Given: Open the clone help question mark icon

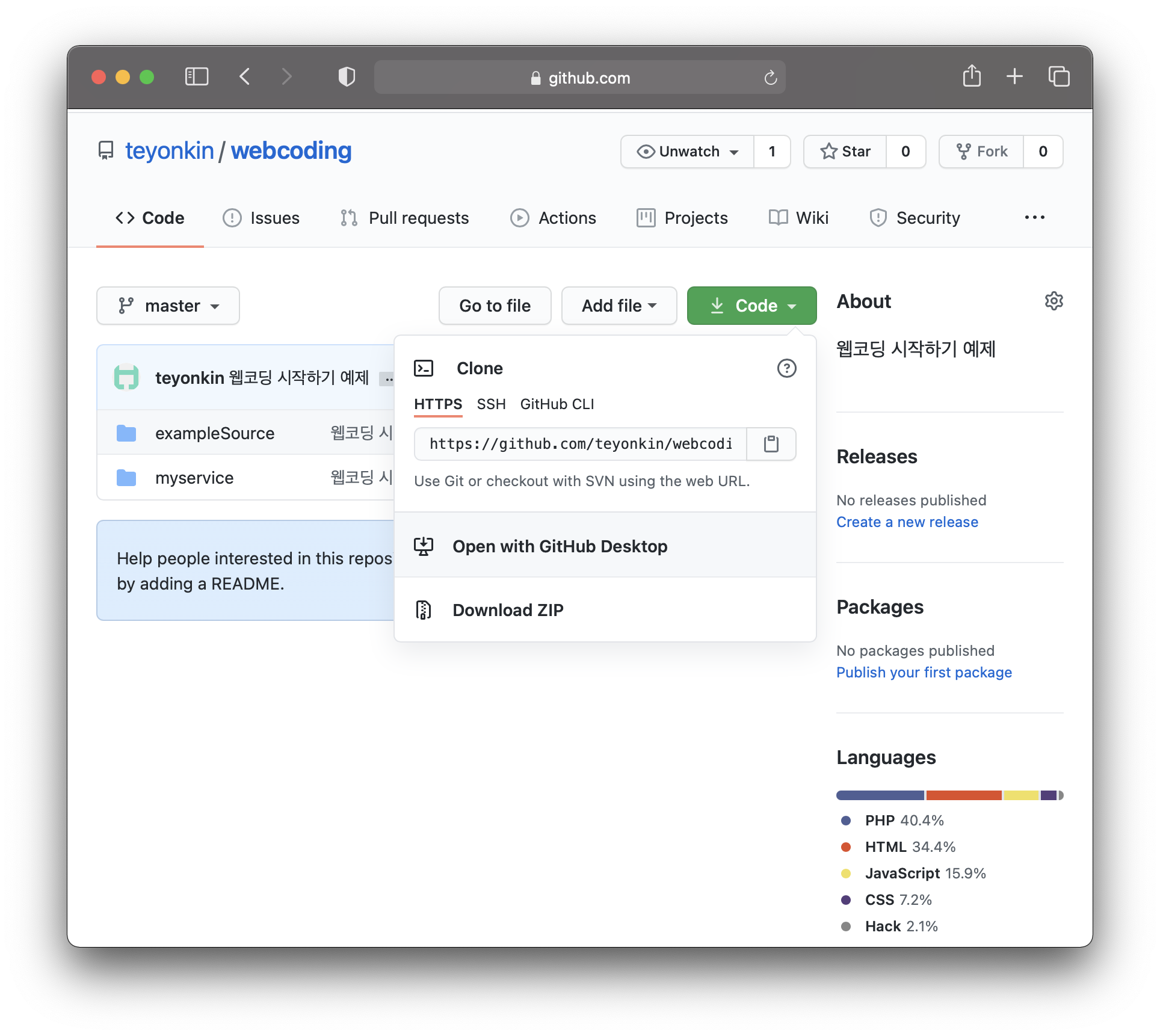Looking at the screenshot, I should [x=787, y=368].
